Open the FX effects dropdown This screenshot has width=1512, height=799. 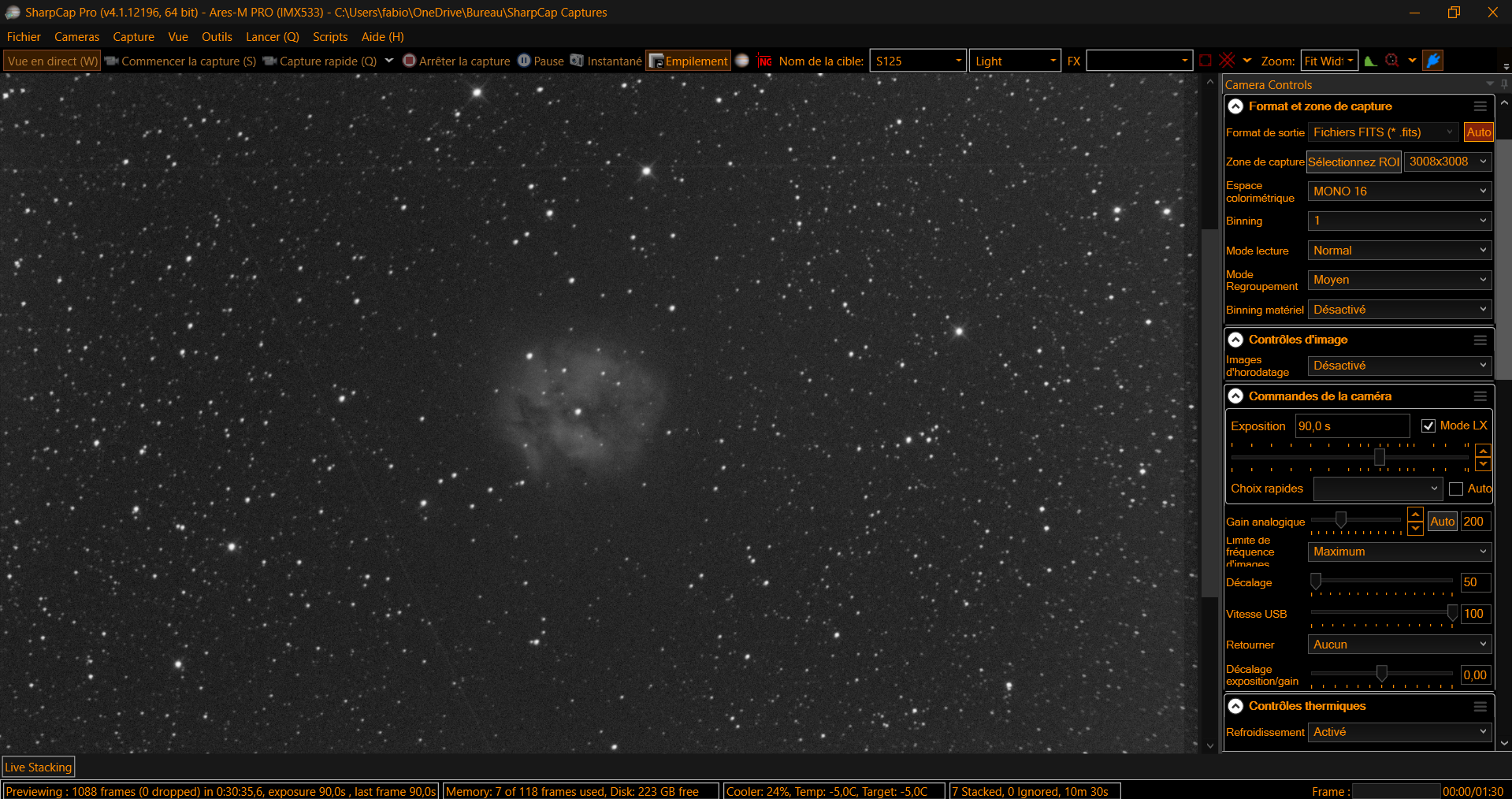tap(1139, 61)
